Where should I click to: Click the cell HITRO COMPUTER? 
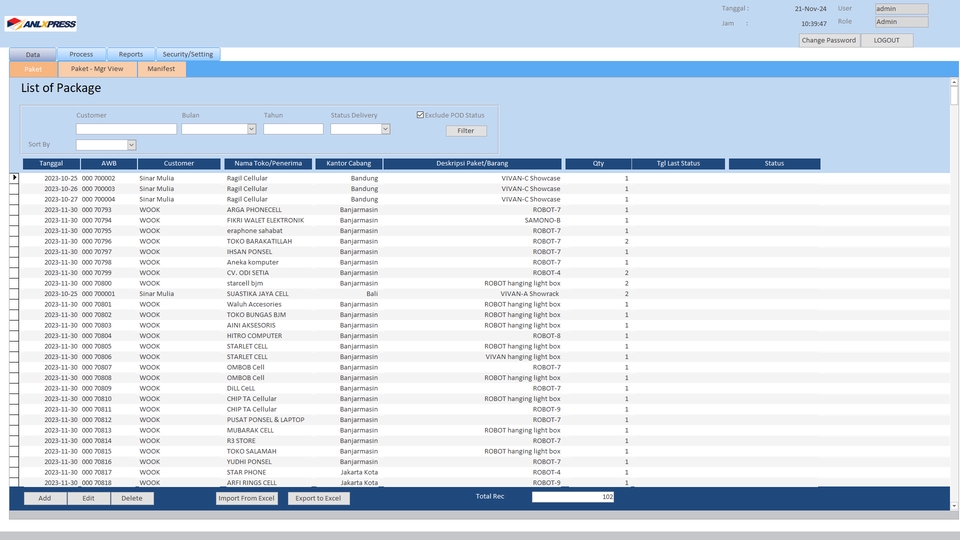click(254, 336)
